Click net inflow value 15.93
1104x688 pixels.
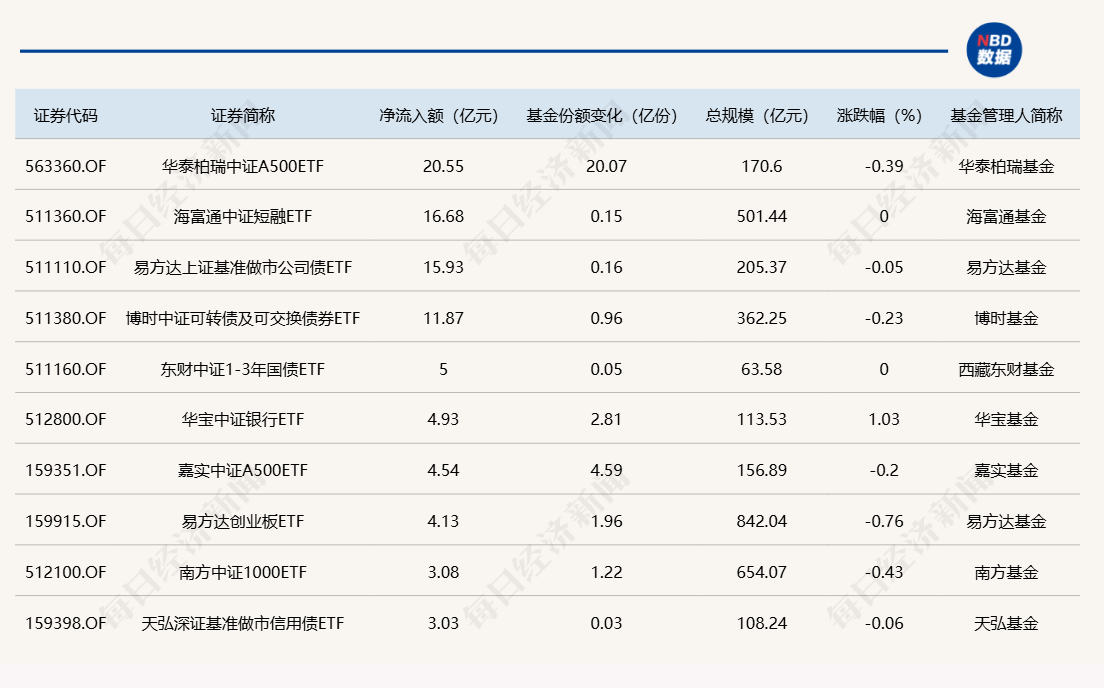coord(444,268)
